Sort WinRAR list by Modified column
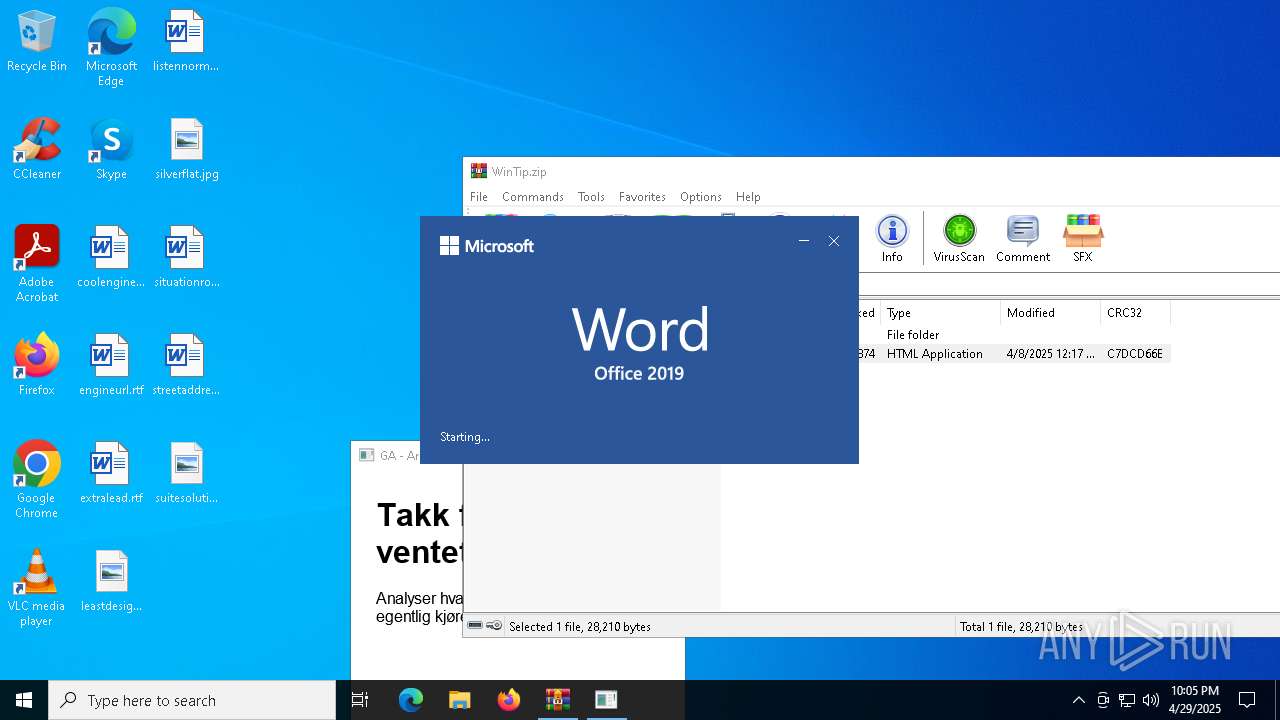 (x=1050, y=313)
